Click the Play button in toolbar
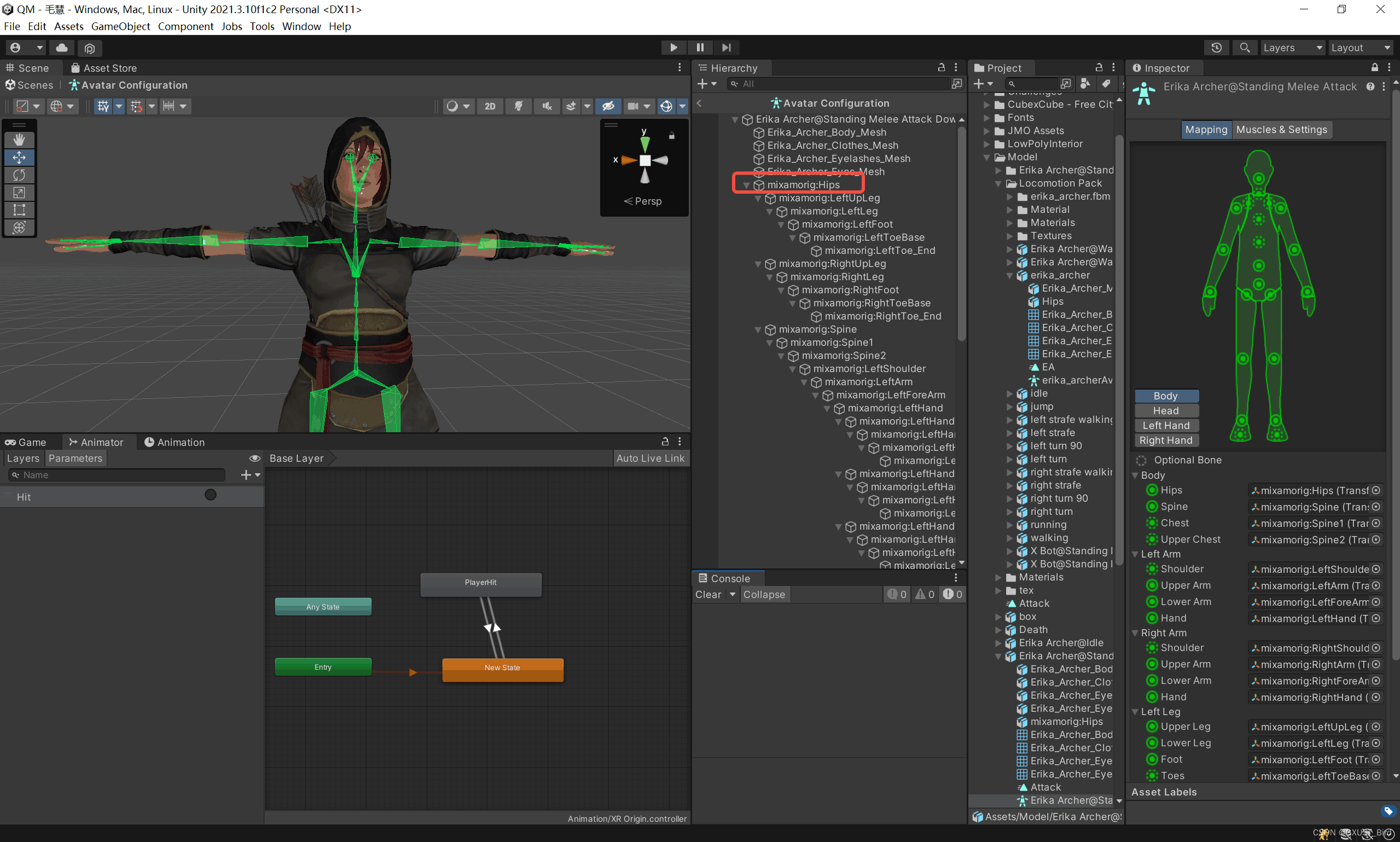This screenshot has width=1400, height=842. 673,48
